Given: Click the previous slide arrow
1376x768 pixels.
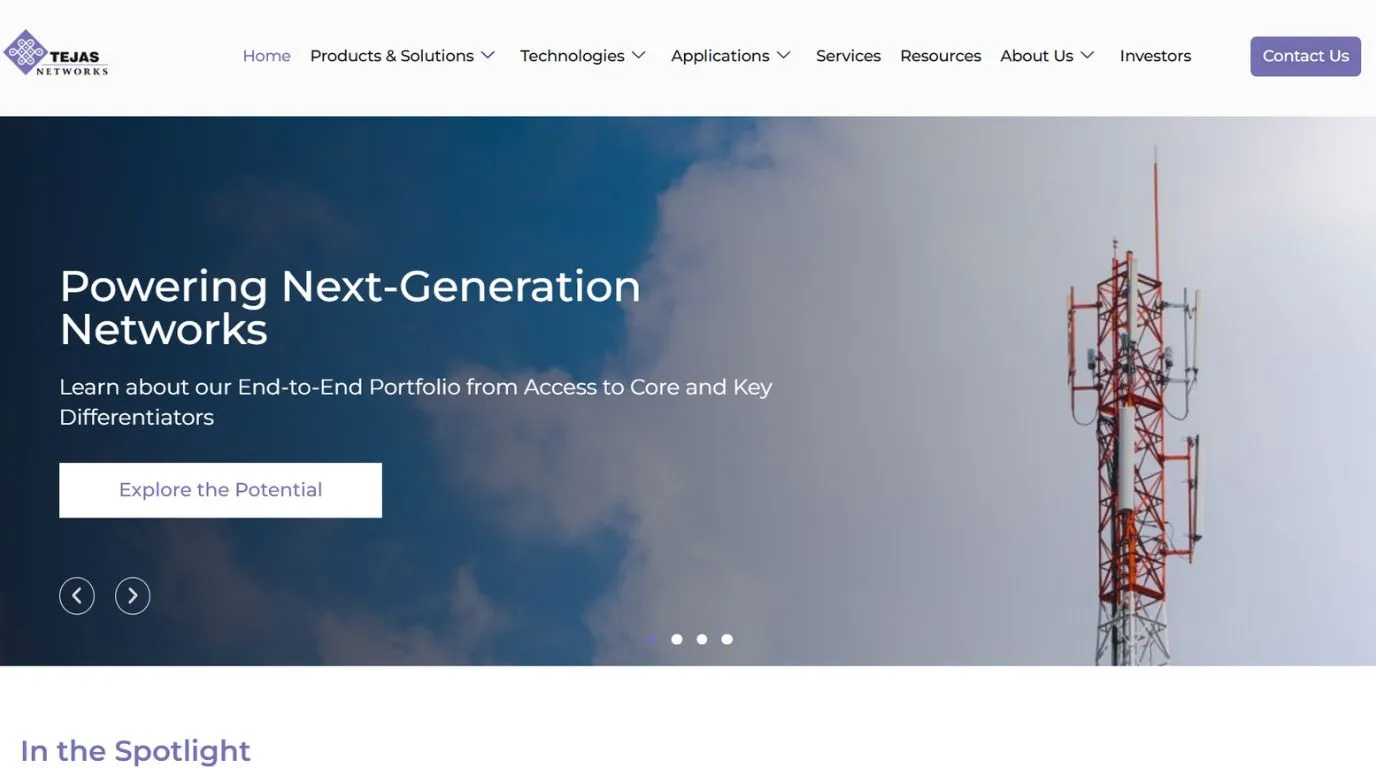Looking at the screenshot, I should [x=76, y=594].
